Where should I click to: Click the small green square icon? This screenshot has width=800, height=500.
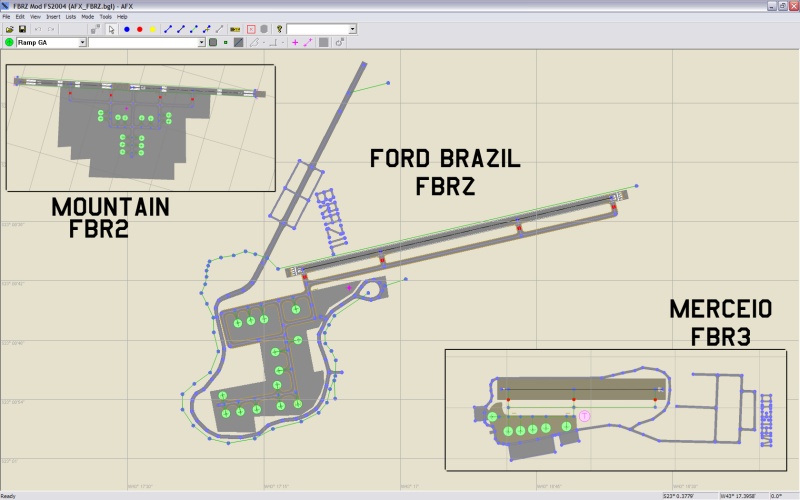226,42
